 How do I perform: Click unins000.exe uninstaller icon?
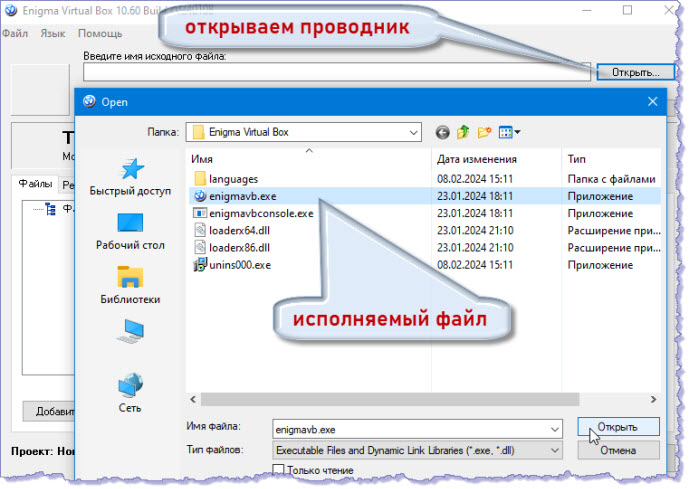click(x=200, y=265)
